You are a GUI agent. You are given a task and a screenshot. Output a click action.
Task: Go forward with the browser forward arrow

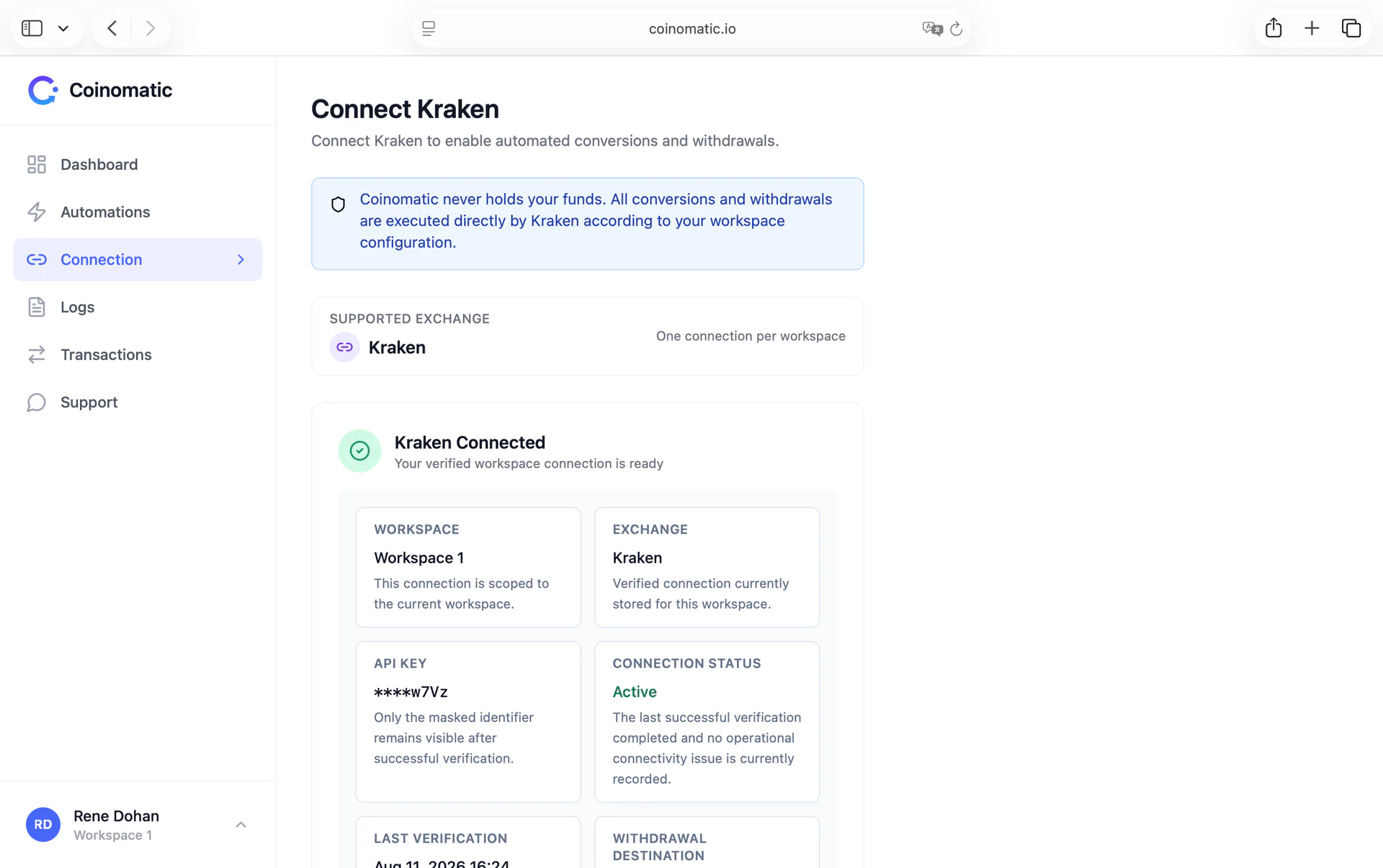point(151,28)
